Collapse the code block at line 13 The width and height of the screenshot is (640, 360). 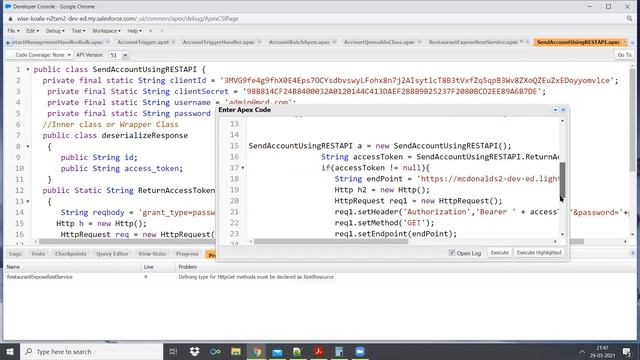tap(28, 201)
